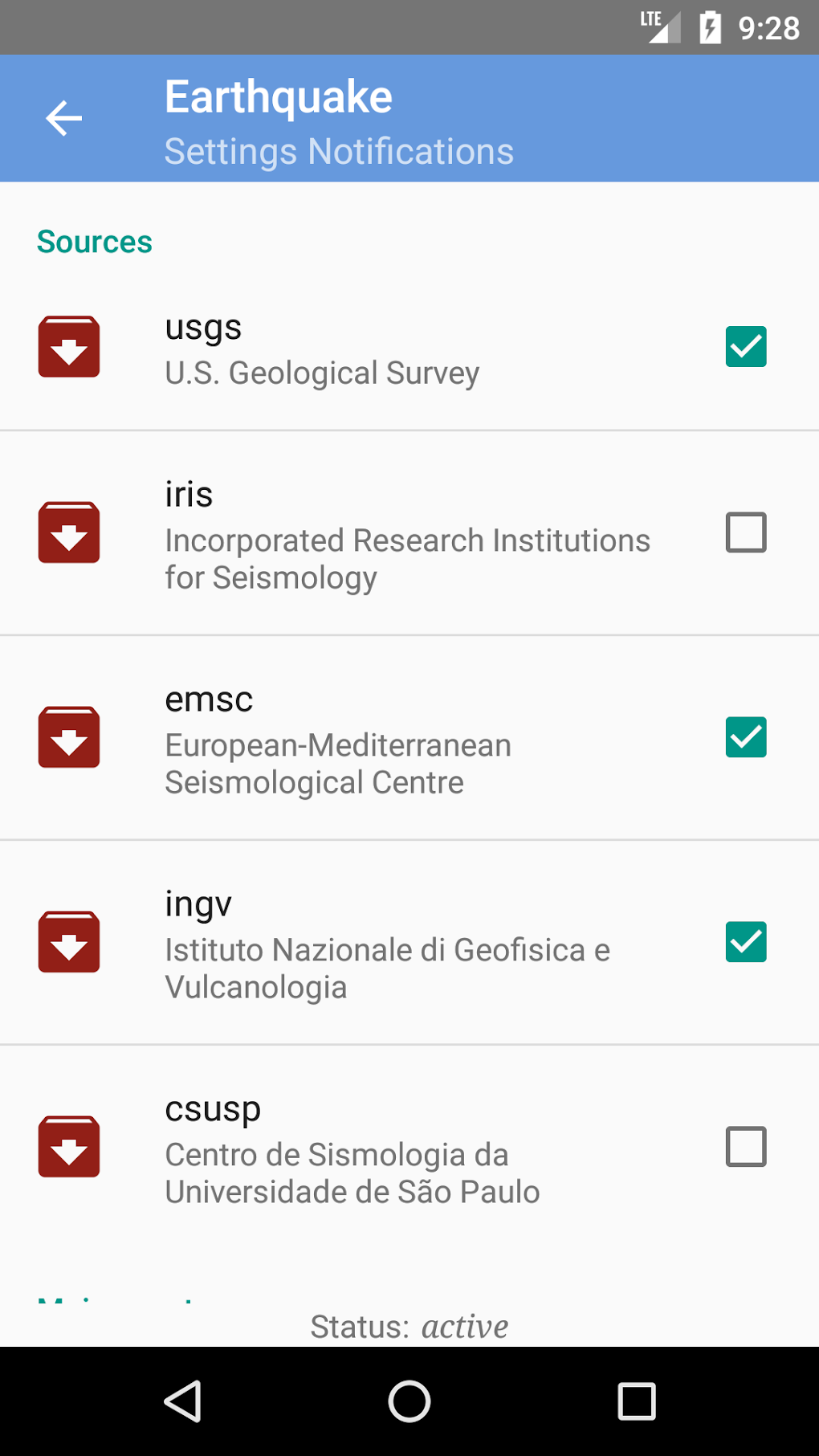Tap Incorporated Research Institutions for Seismology text

coord(407,559)
